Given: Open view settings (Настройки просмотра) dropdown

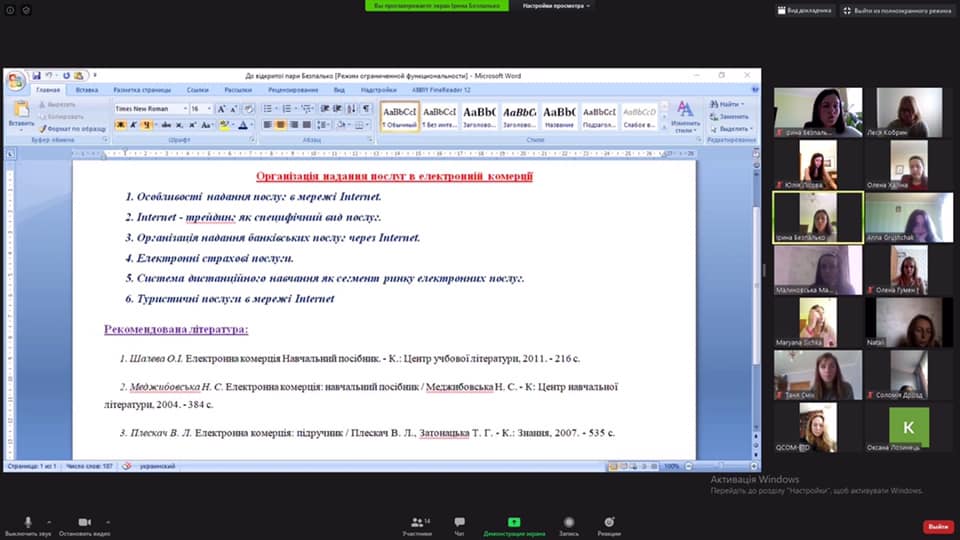Looking at the screenshot, I should point(556,6).
